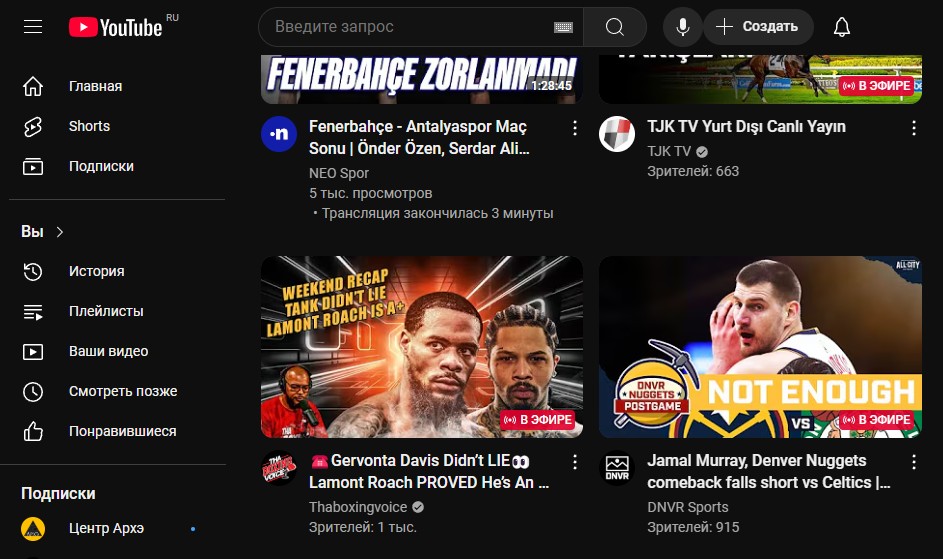This screenshot has height=559, width=943.
Task: Open TJK TV Yurt Dışı Canlı Yayın title
Action: coord(746,126)
